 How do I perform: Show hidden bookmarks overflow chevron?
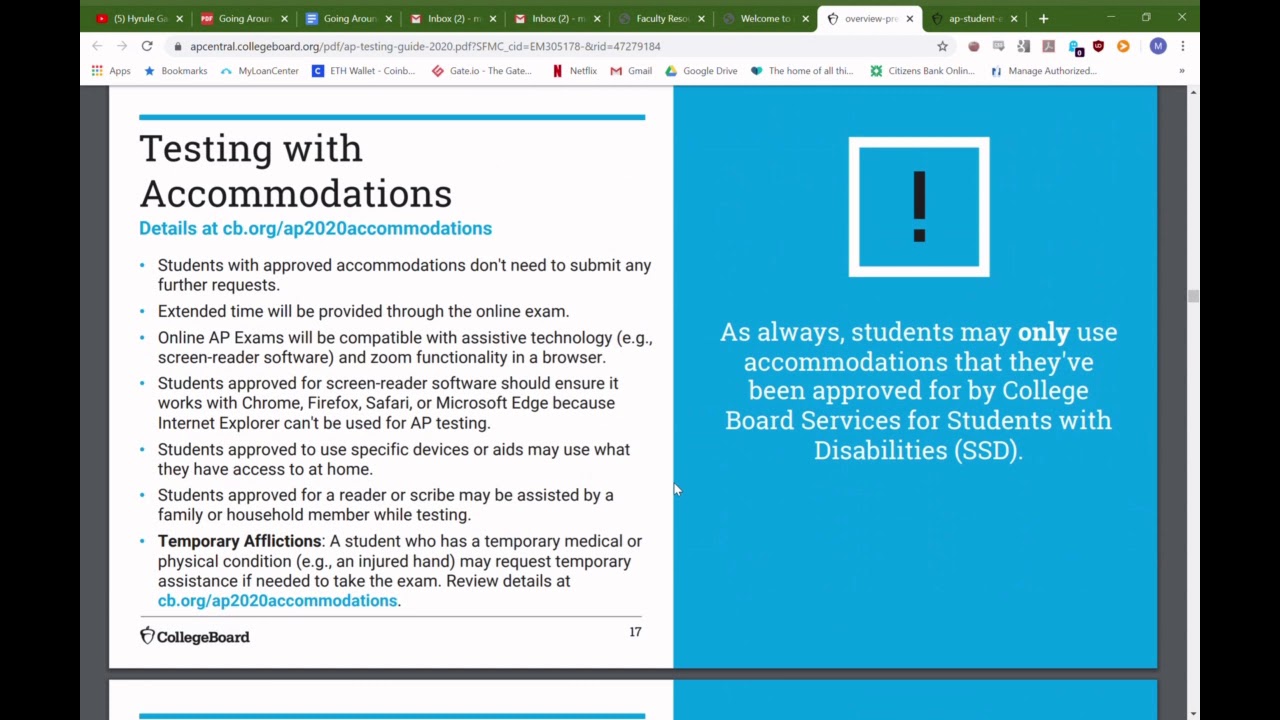1181,71
